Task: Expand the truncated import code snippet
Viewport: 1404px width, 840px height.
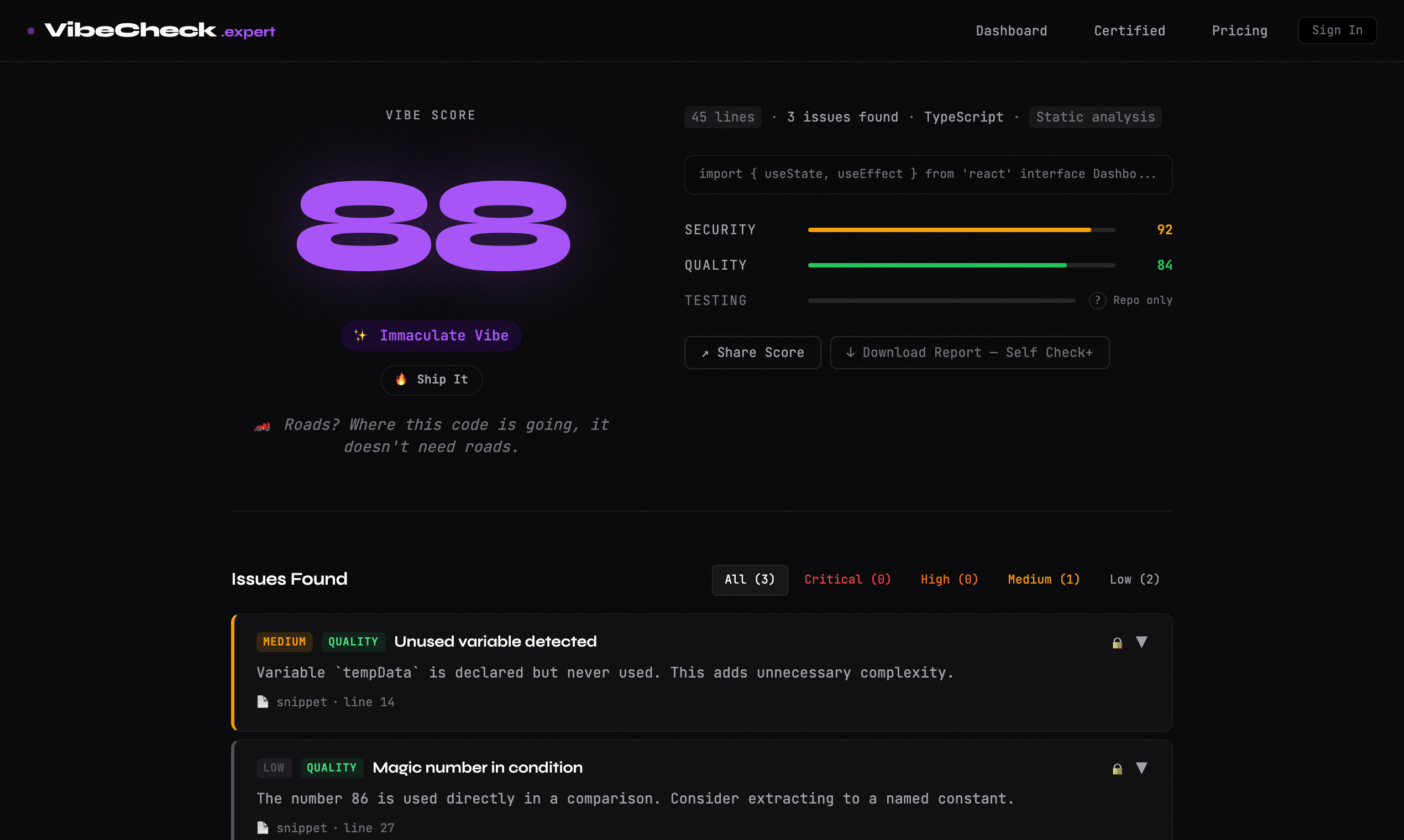Action: 928,174
